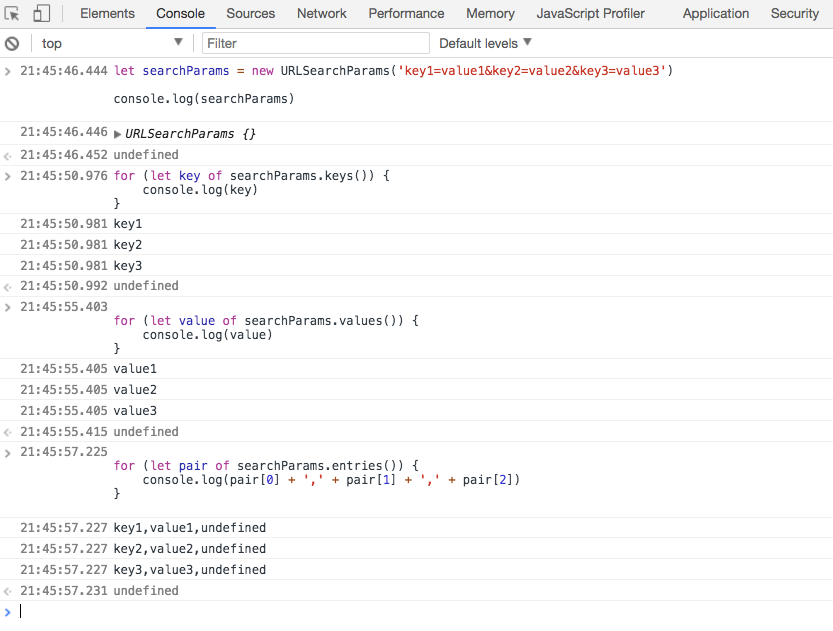833x631 pixels.
Task: Clear the console with the ban icon
Action: (x=12, y=44)
